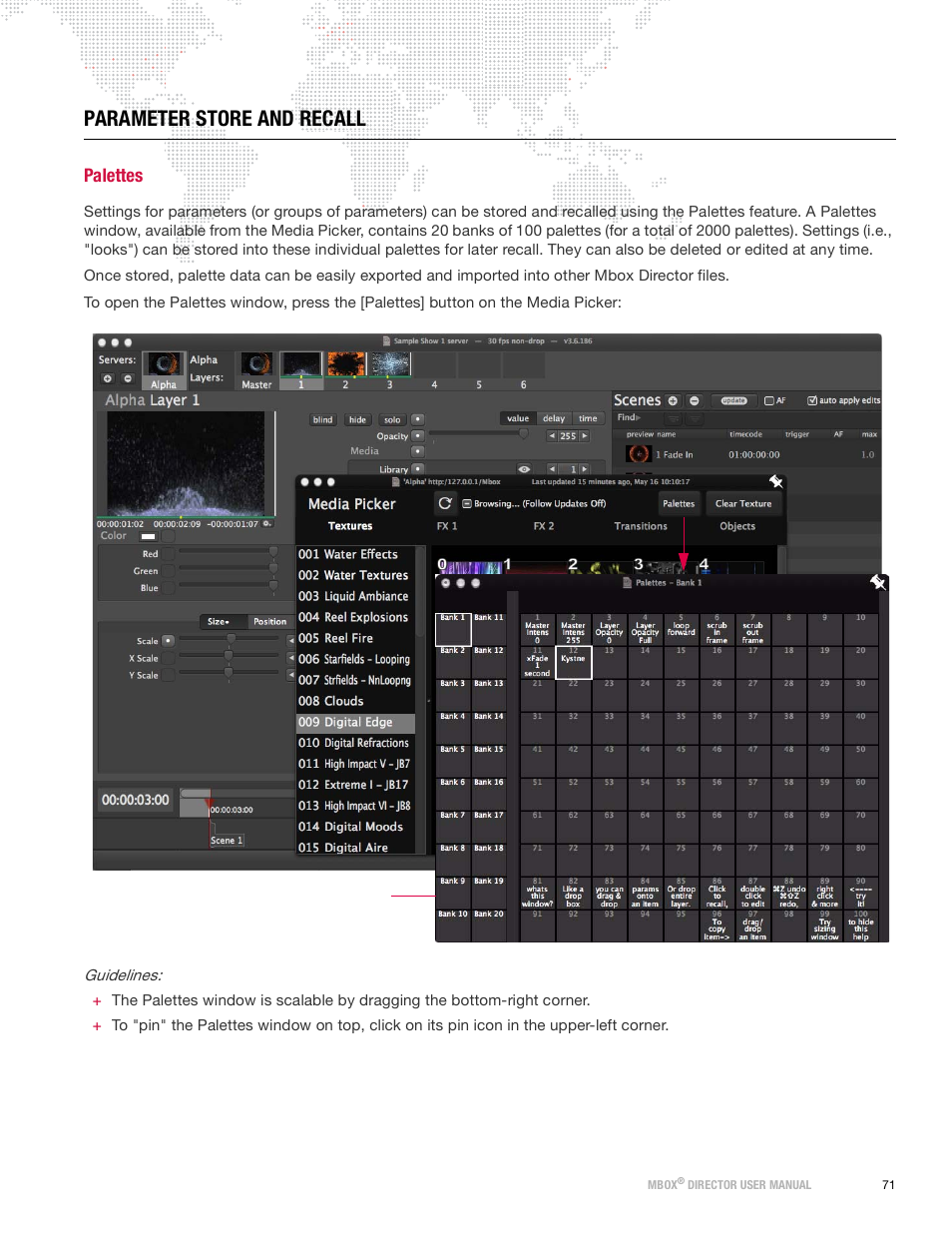Refresh the Media Picker content
This screenshot has height=1233, width=952.
coord(445,503)
